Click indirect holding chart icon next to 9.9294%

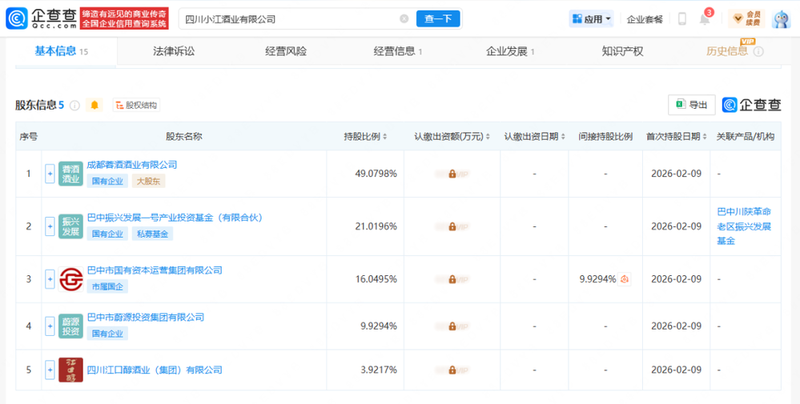point(625,278)
